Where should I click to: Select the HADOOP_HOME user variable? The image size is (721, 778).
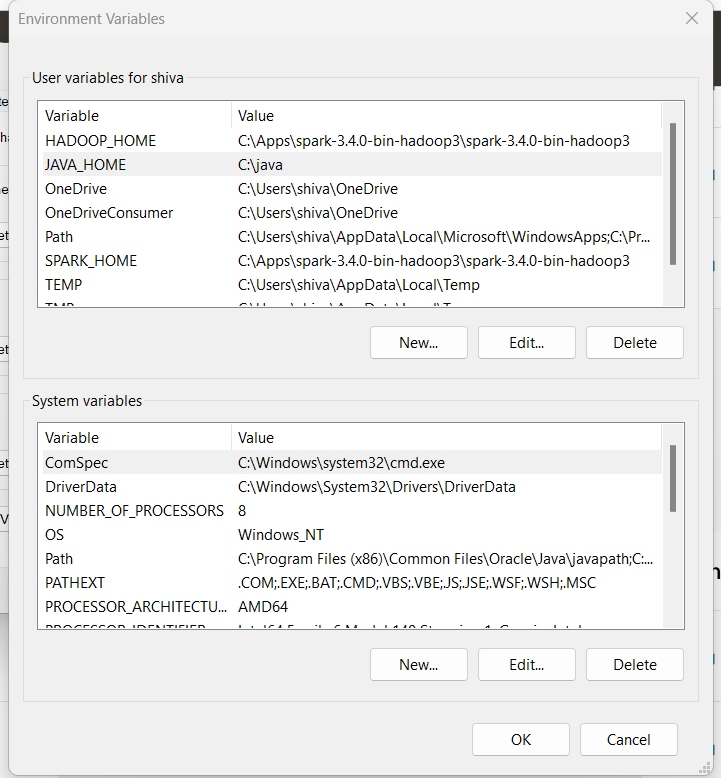pos(352,140)
